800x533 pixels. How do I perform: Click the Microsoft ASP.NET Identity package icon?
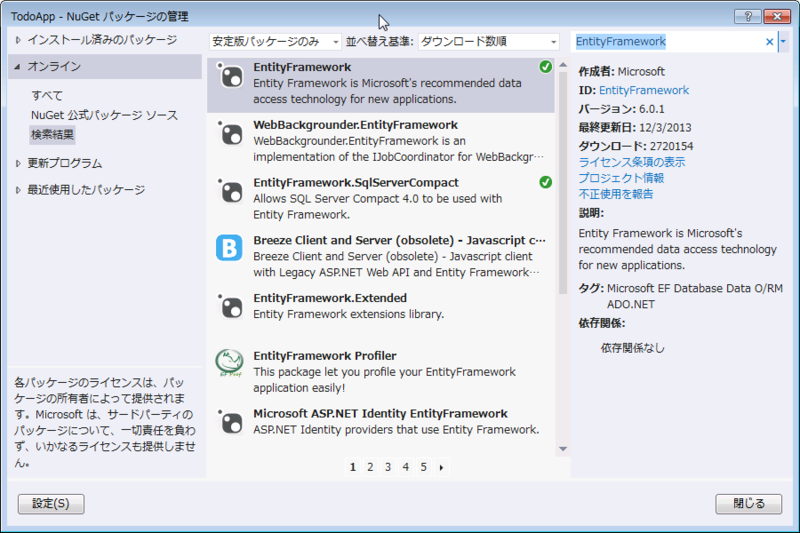click(x=230, y=422)
